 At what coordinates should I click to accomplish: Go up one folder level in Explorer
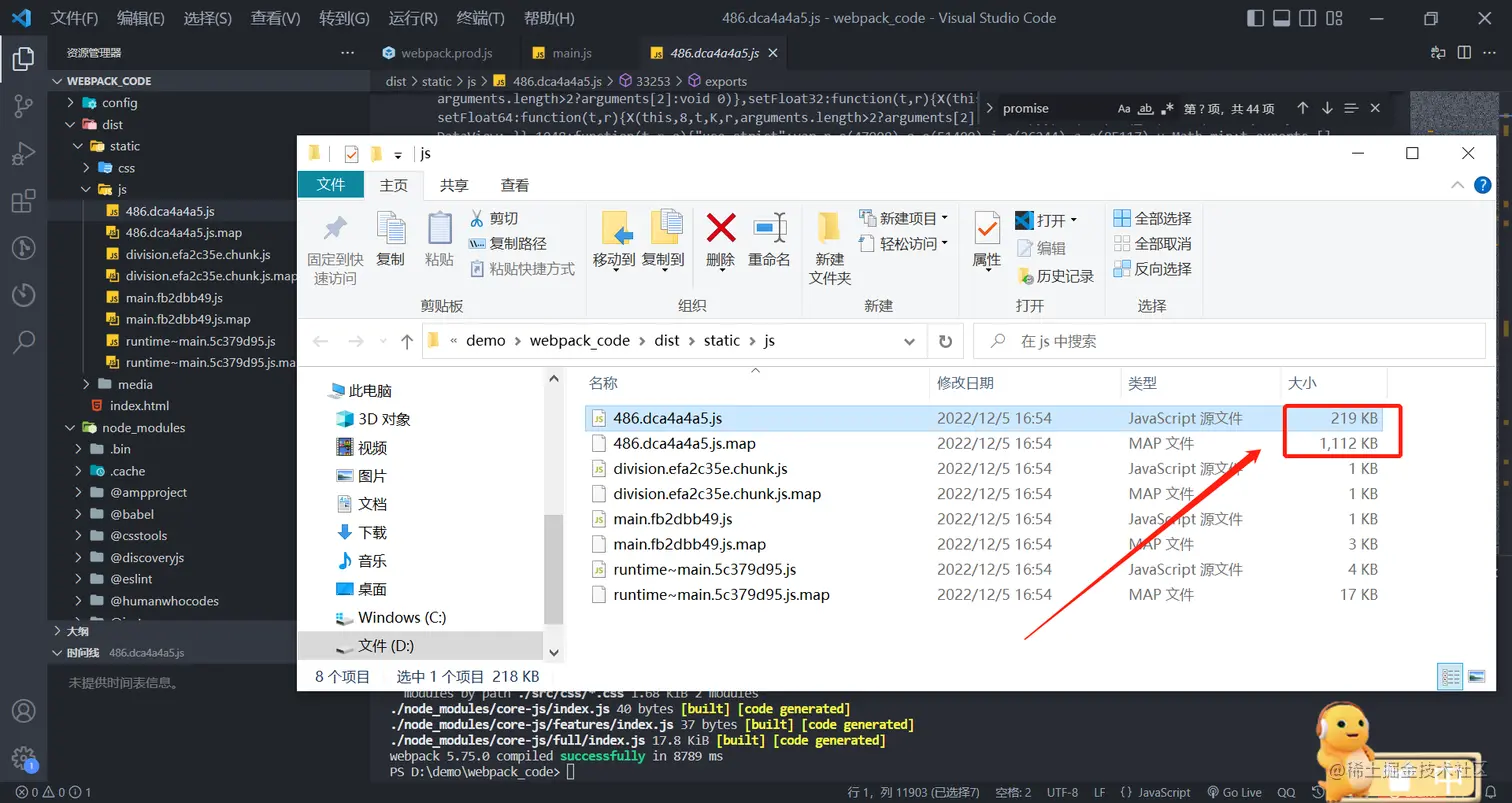[x=406, y=341]
